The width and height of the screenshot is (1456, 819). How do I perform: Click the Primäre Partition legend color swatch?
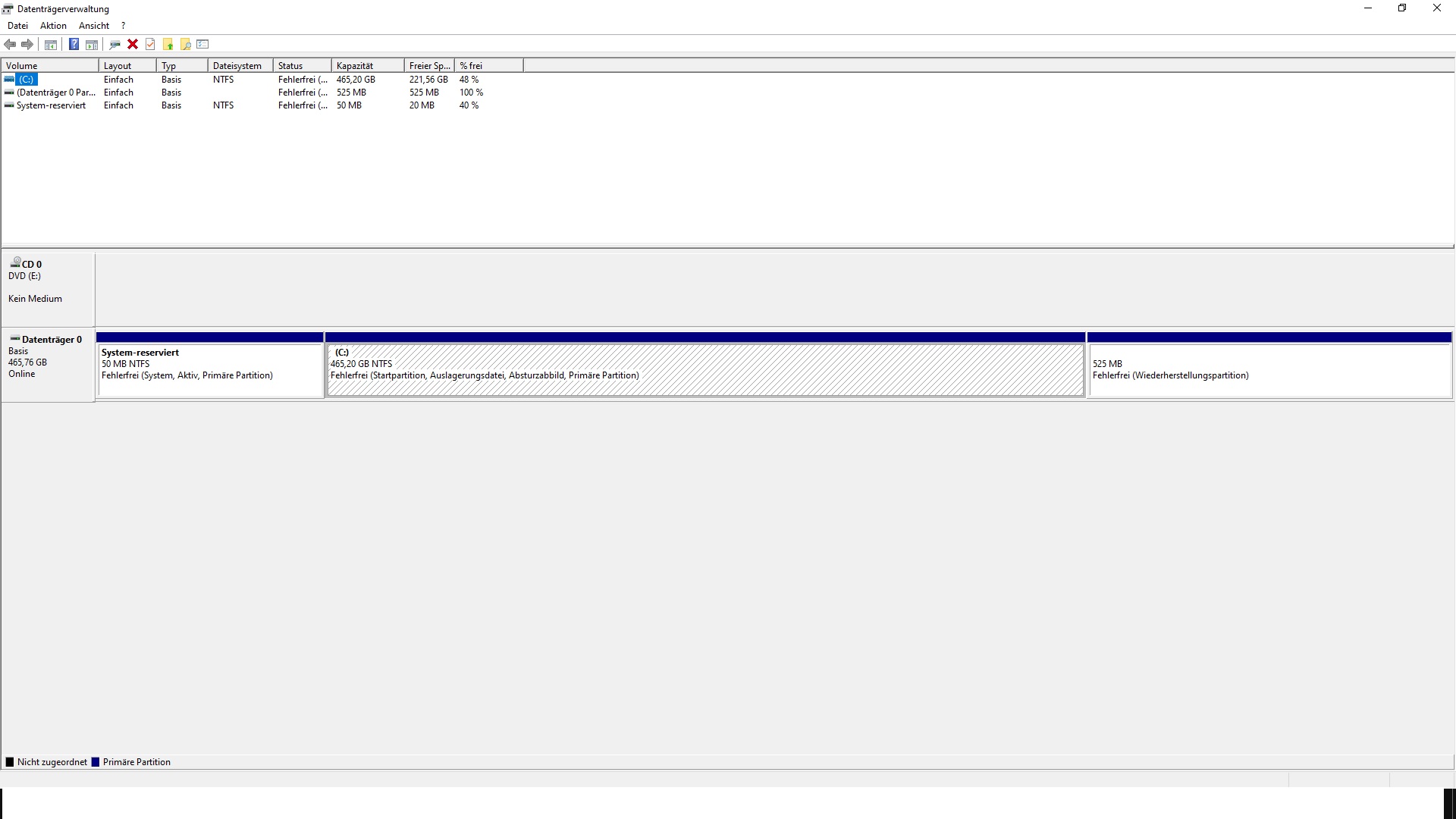tap(96, 762)
